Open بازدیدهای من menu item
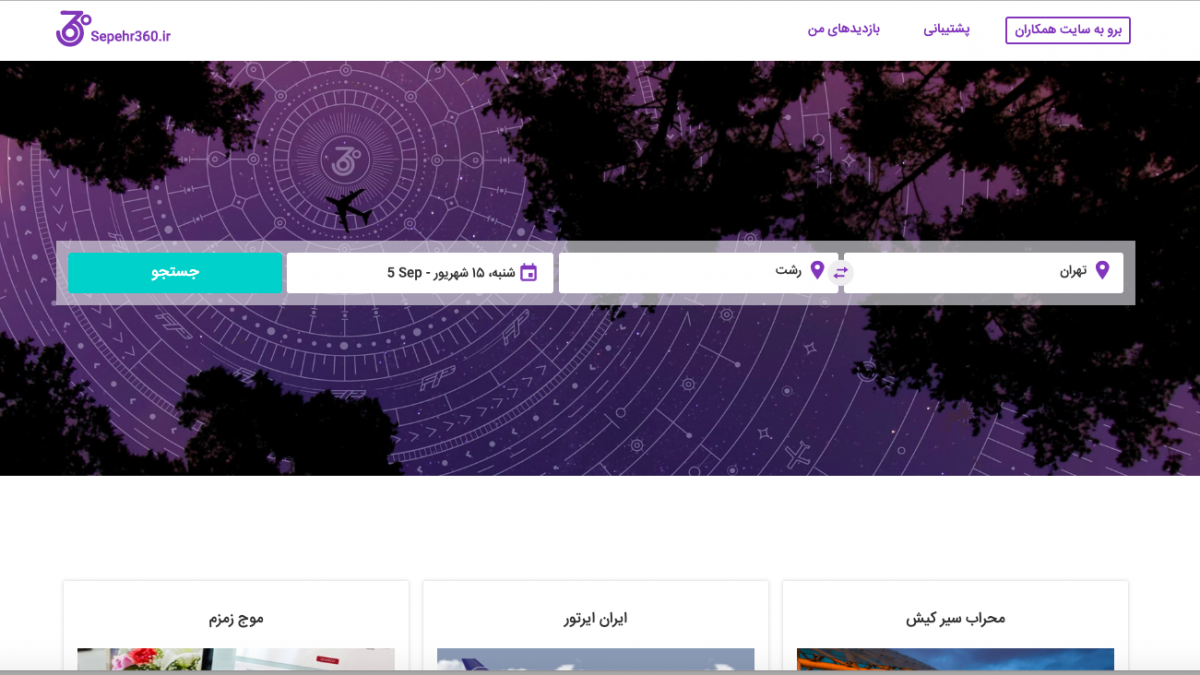The width and height of the screenshot is (1200, 675). tap(844, 30)
